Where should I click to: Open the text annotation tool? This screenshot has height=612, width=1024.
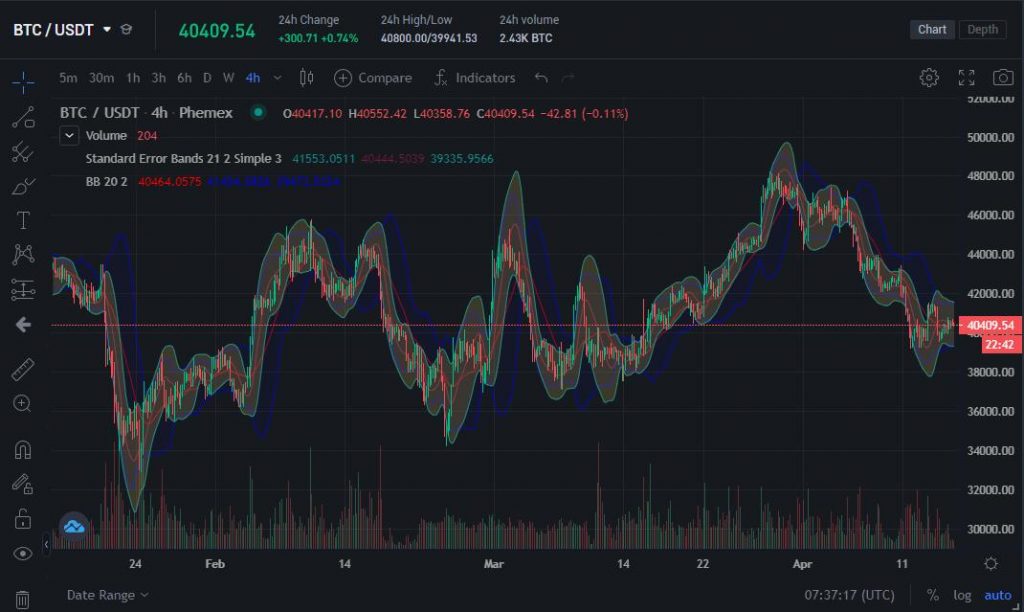[x=22, y=219]
